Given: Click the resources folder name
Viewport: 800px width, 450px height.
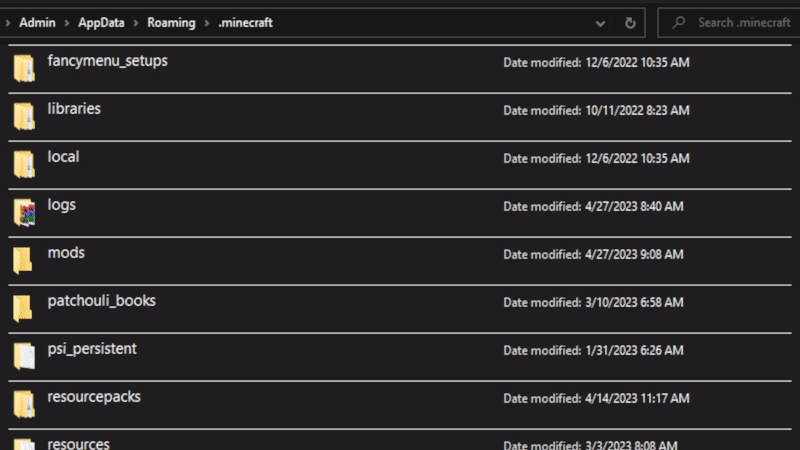Looking at the screenshot, I should pos(78,443).
